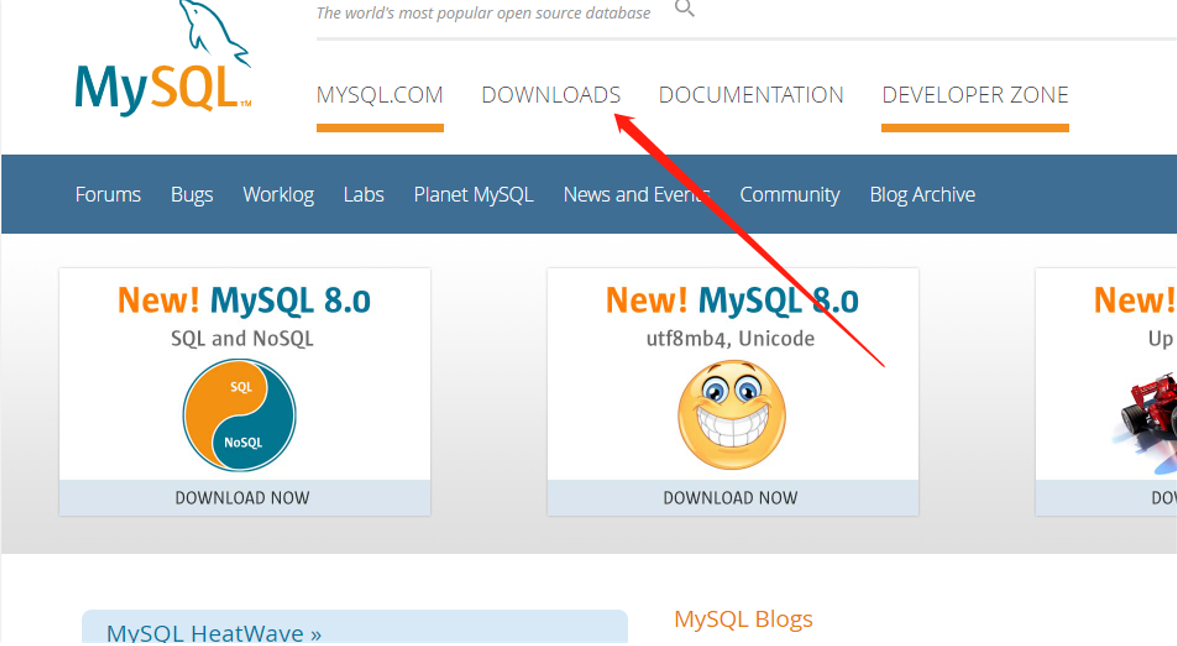
Task: Click the MySQL Blogs heading
Action: 743,619
